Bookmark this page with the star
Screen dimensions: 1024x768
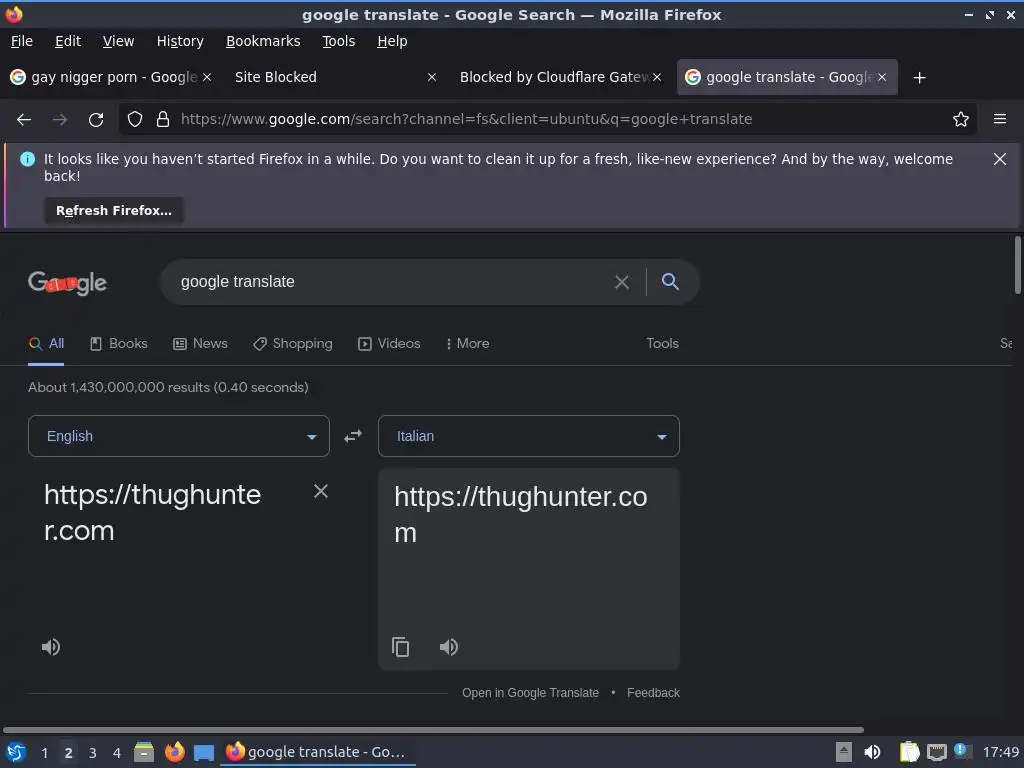pyautogui.click(x=961, y=120)
